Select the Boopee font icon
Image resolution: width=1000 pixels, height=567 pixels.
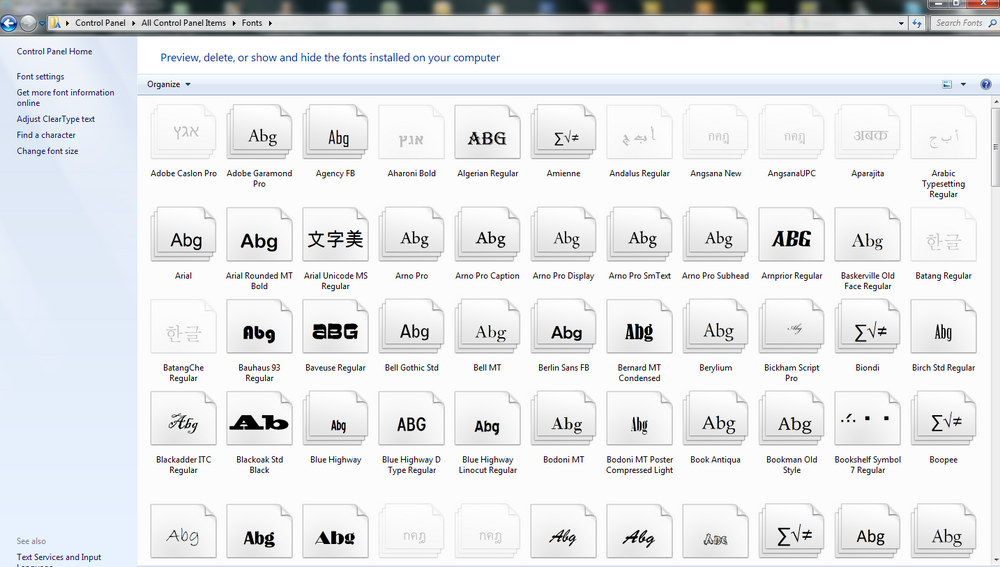point(943,418)
